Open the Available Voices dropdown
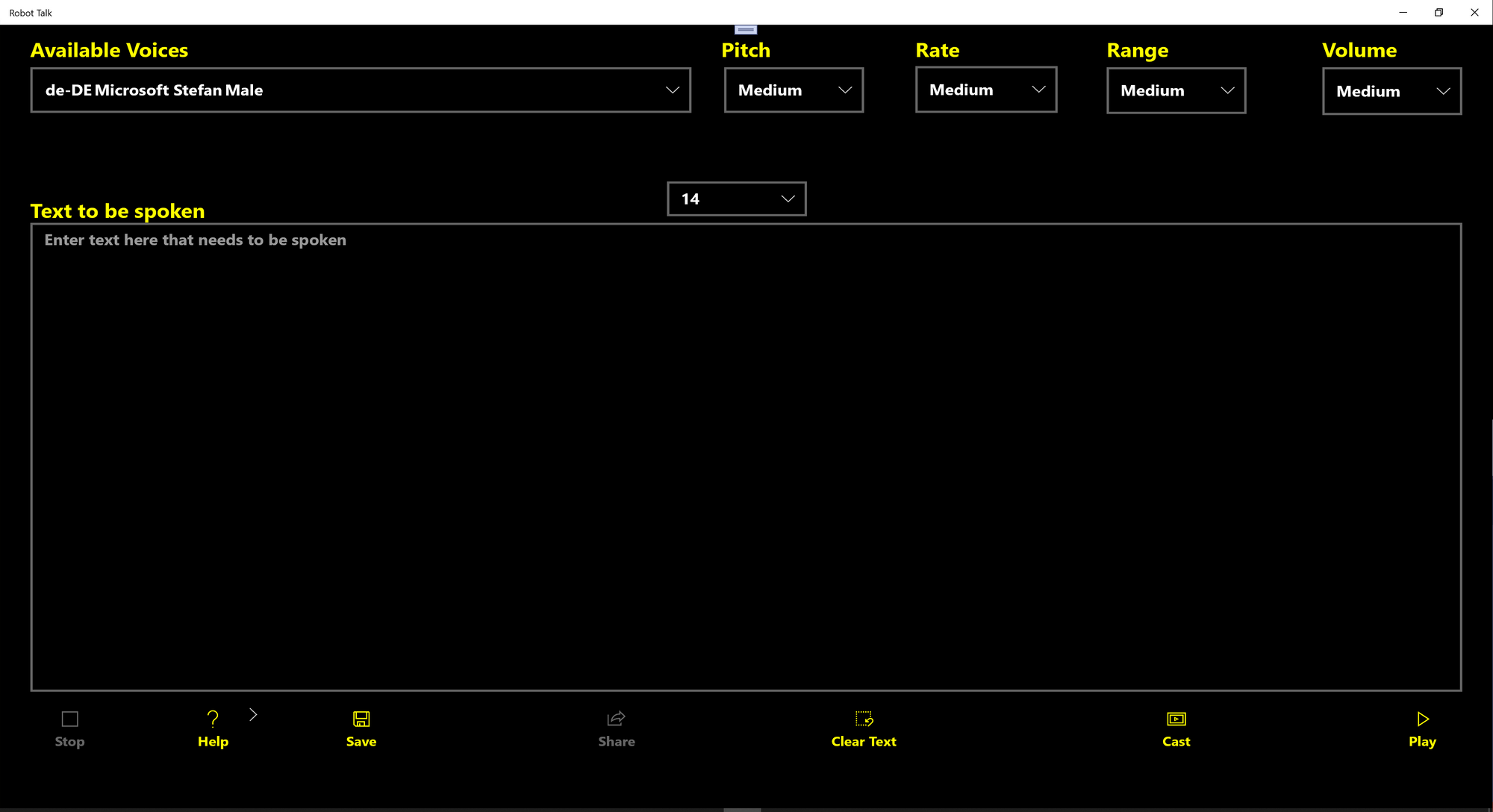1493x812 pixels. pos(361,90)
